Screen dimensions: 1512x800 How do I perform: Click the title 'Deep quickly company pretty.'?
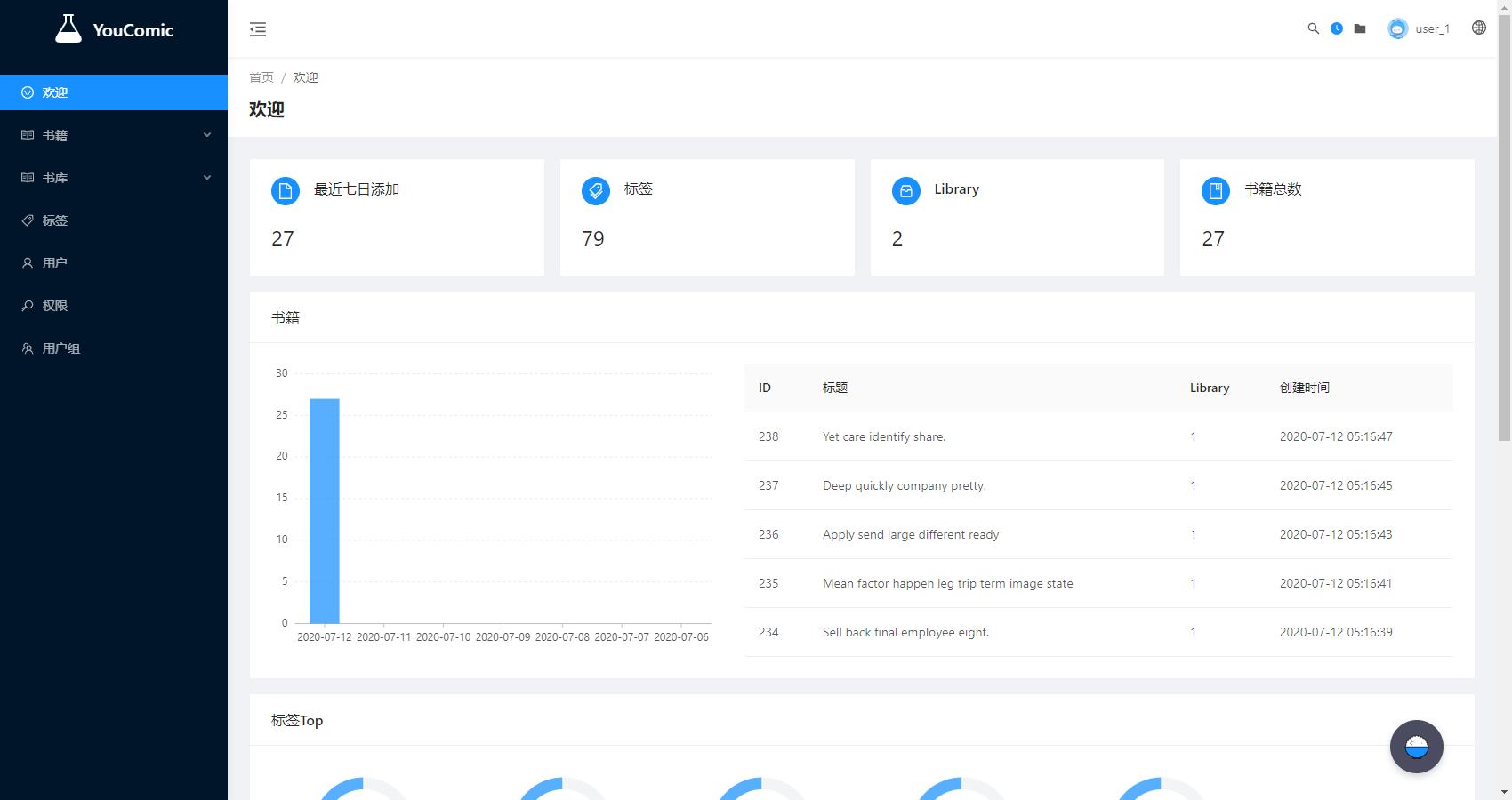tap(905, 485)
